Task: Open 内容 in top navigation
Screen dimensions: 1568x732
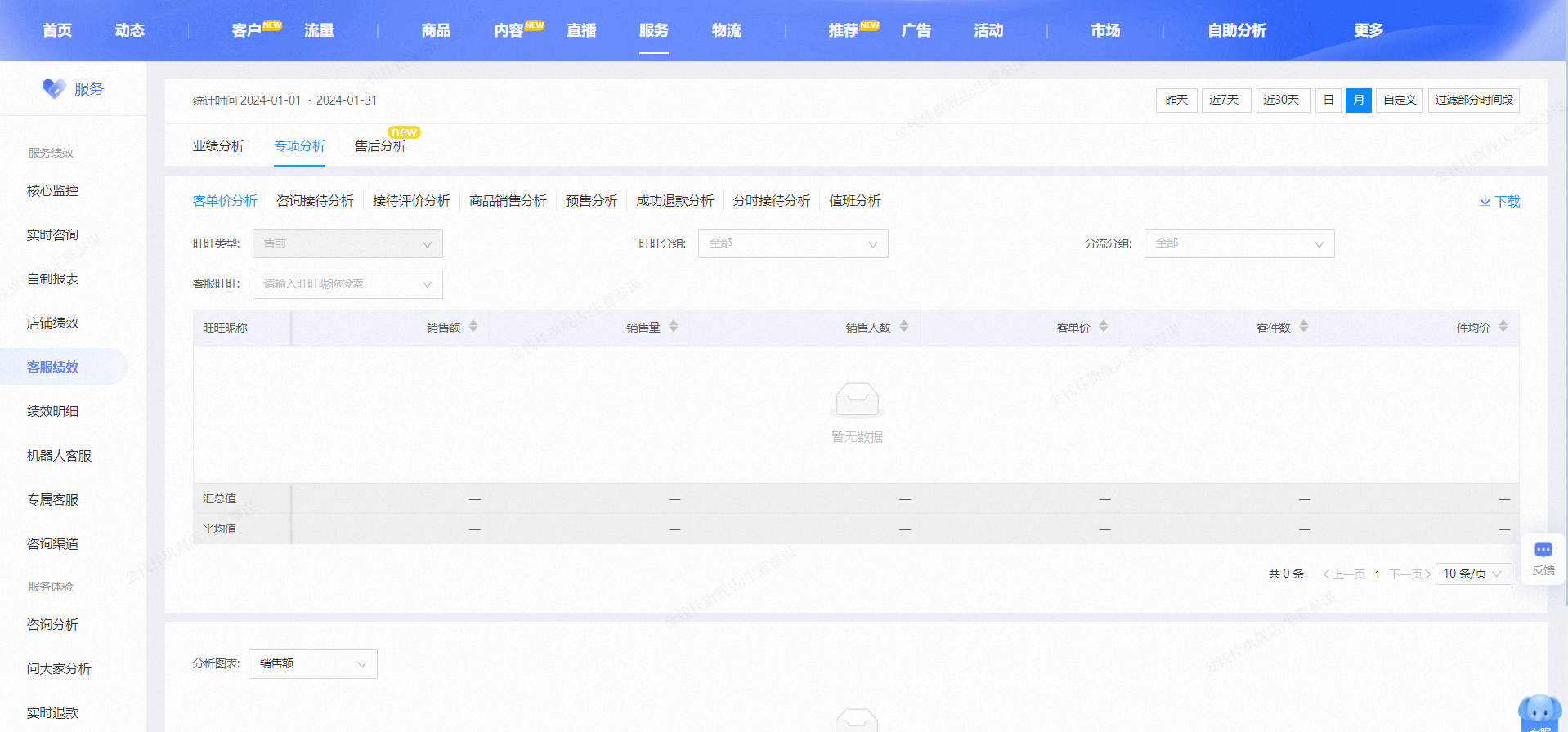Action: pos(508,30)
